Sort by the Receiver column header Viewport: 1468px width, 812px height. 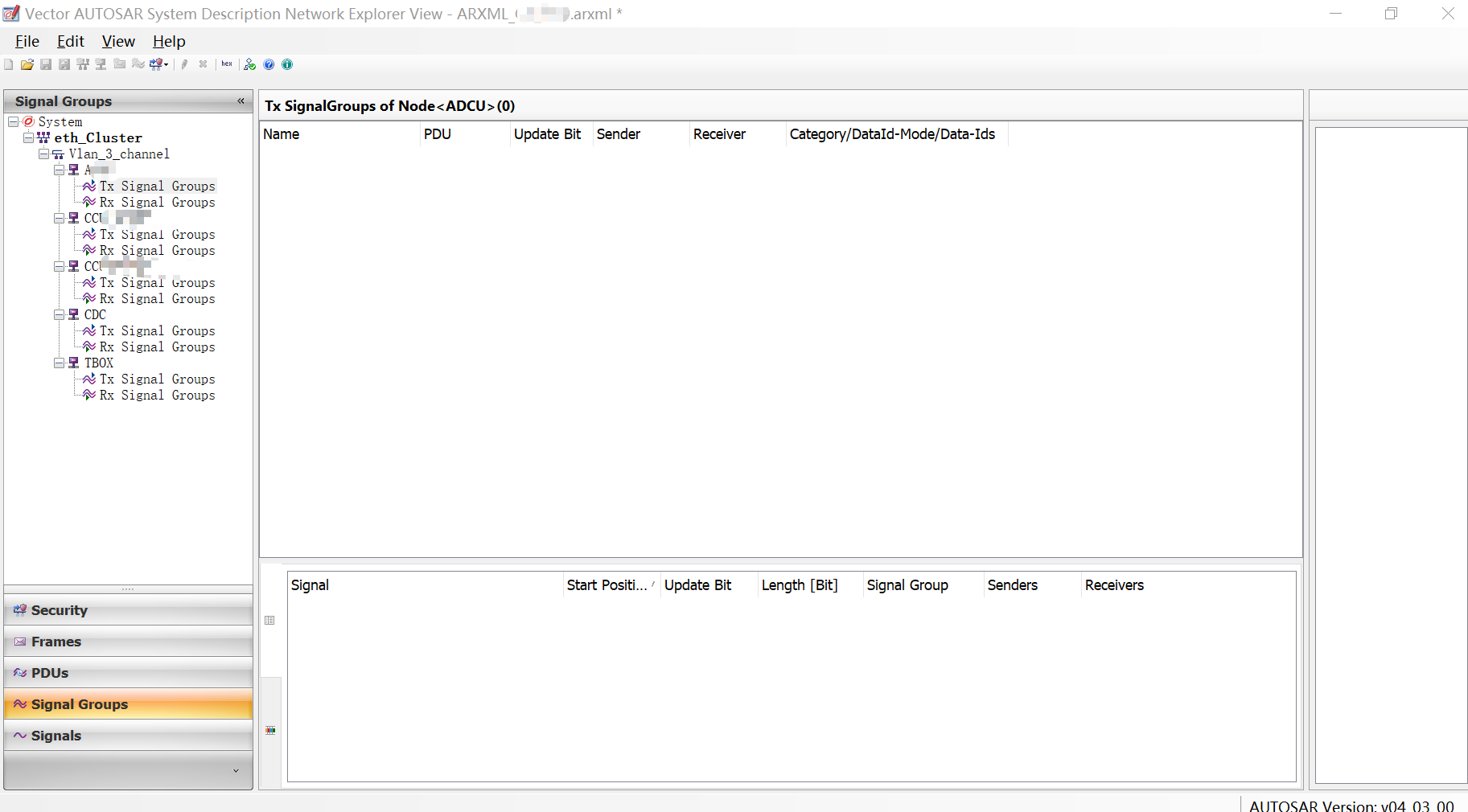tap(738, 134)
